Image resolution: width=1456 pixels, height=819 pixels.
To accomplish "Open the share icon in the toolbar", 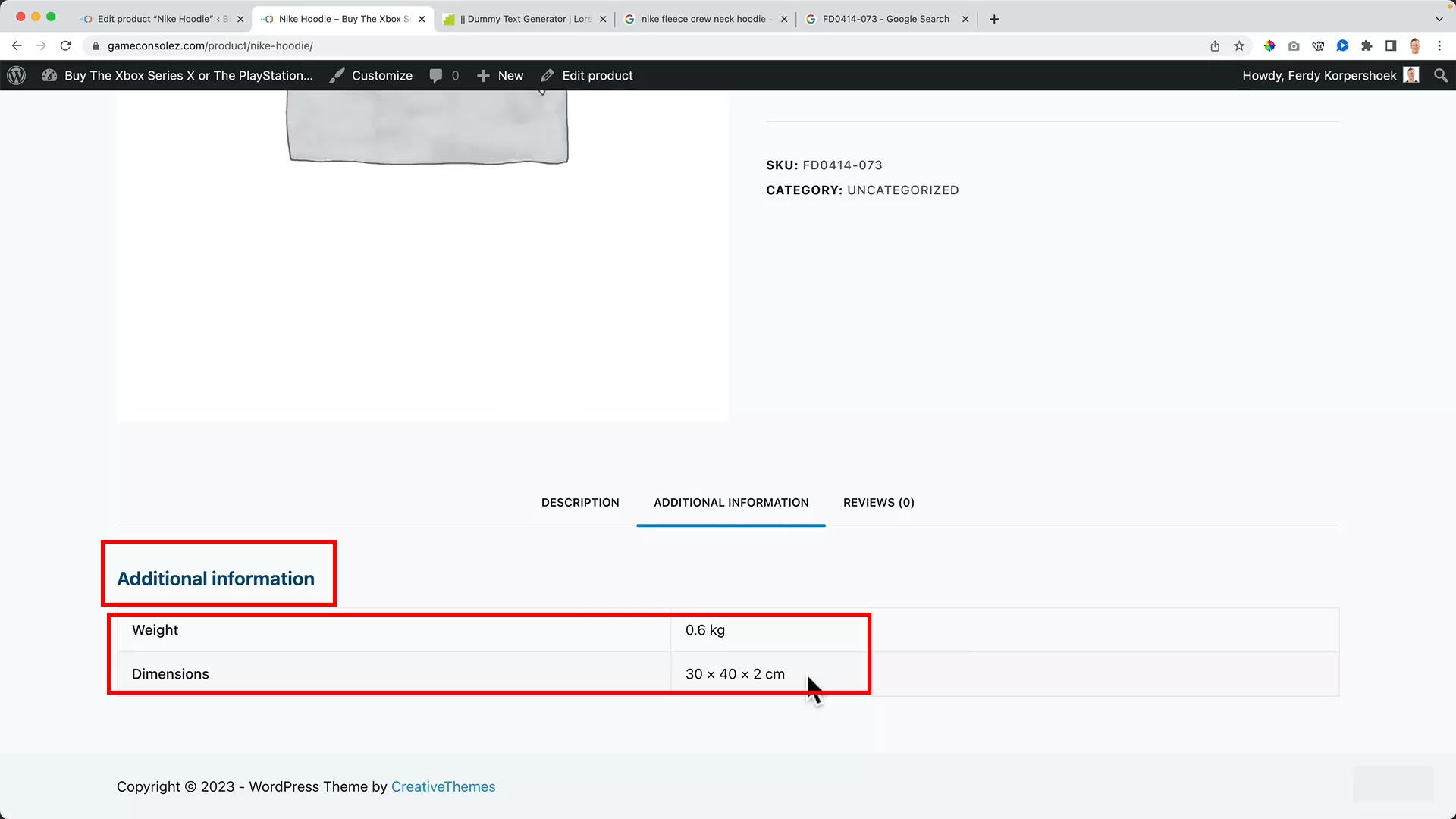I will [1214, 45].
